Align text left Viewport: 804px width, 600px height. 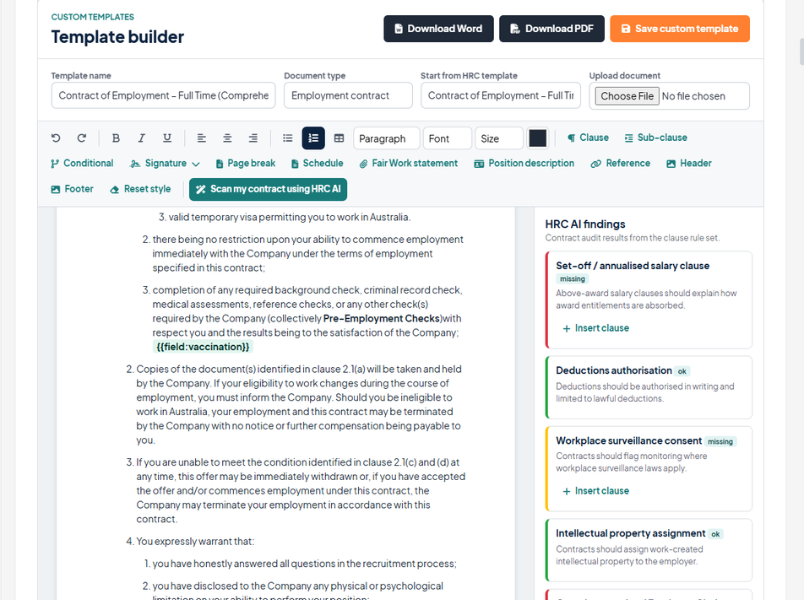202,138
